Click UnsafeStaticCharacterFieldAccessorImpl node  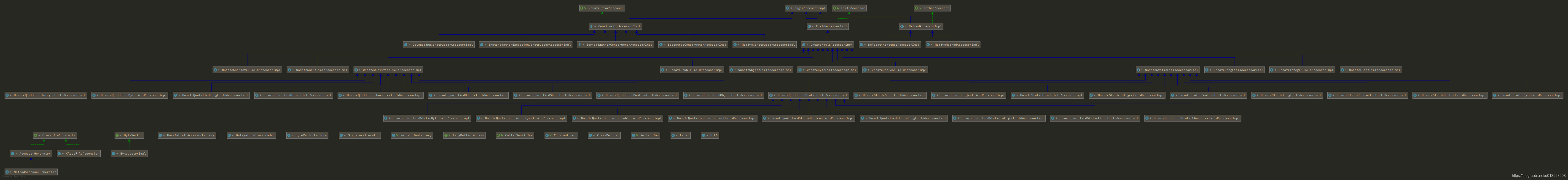tap(1368, 95)
